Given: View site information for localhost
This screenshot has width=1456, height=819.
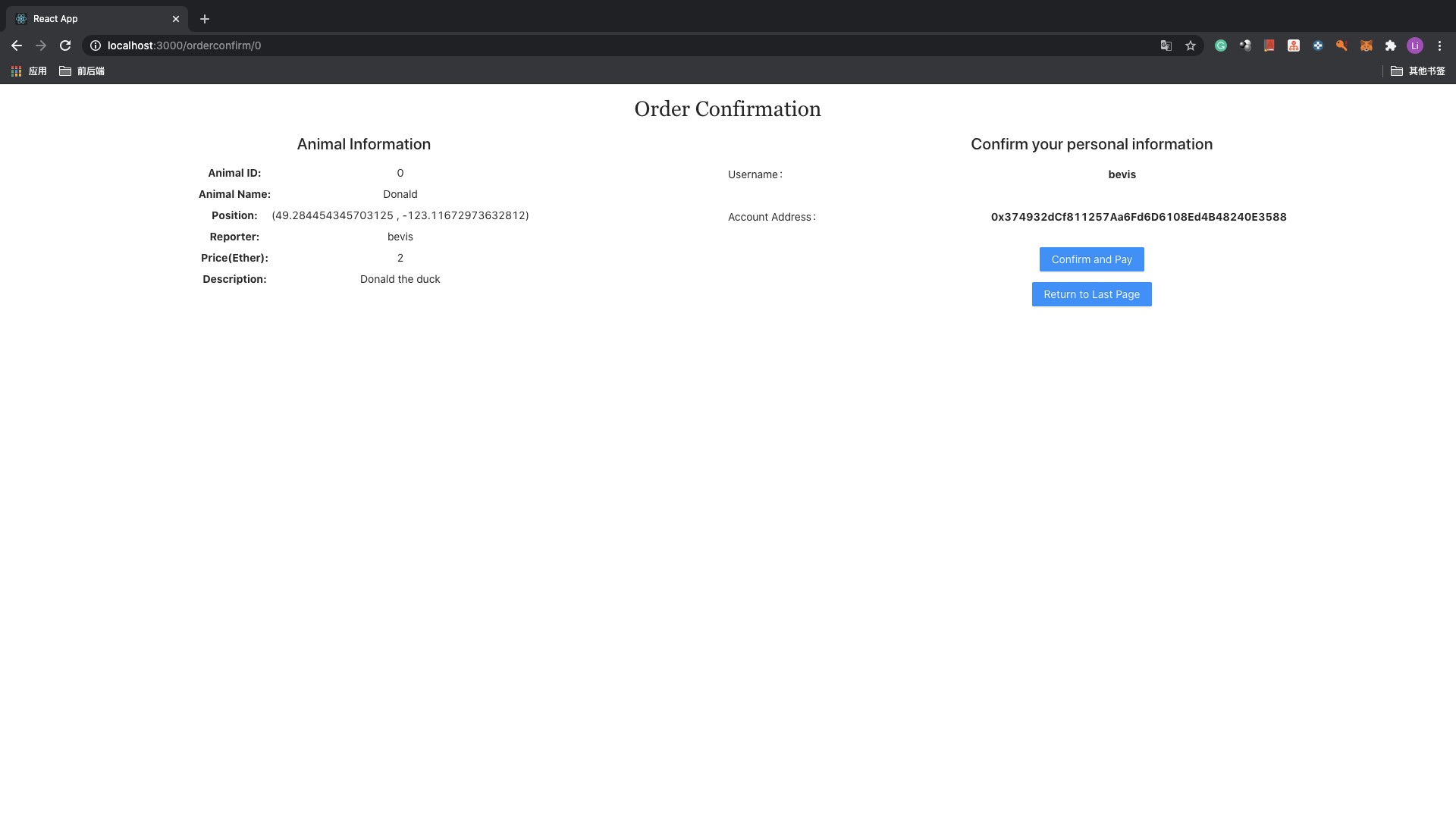Looking at the screenshot, I should pos(96,45).
